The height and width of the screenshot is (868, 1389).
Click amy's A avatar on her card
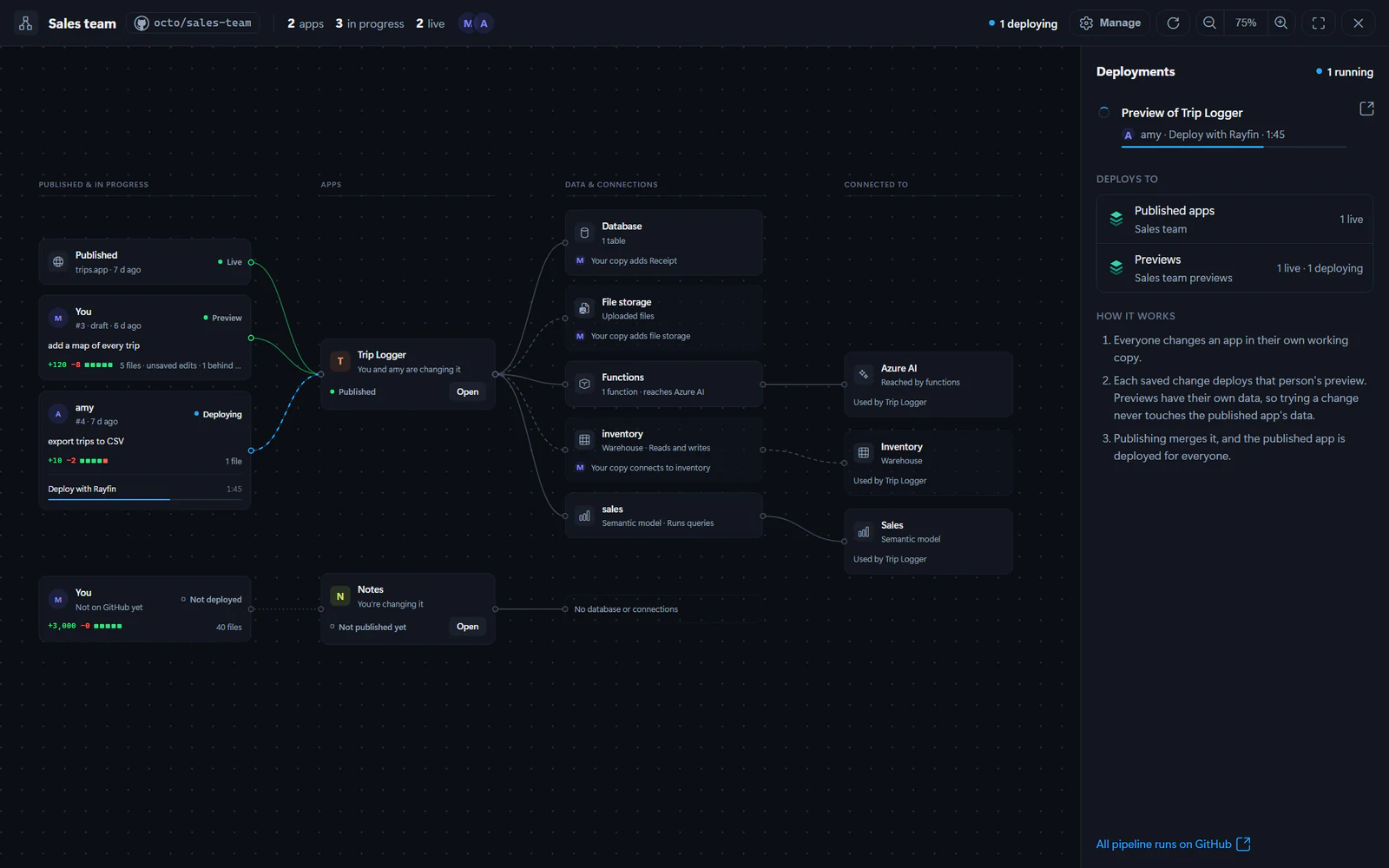[x=58, y=414]
